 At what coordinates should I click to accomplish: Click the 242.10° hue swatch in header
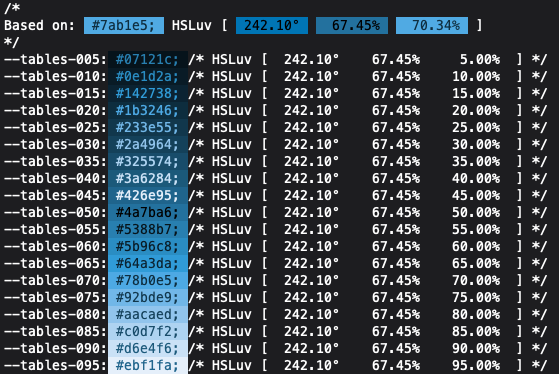tap(272, 26)
